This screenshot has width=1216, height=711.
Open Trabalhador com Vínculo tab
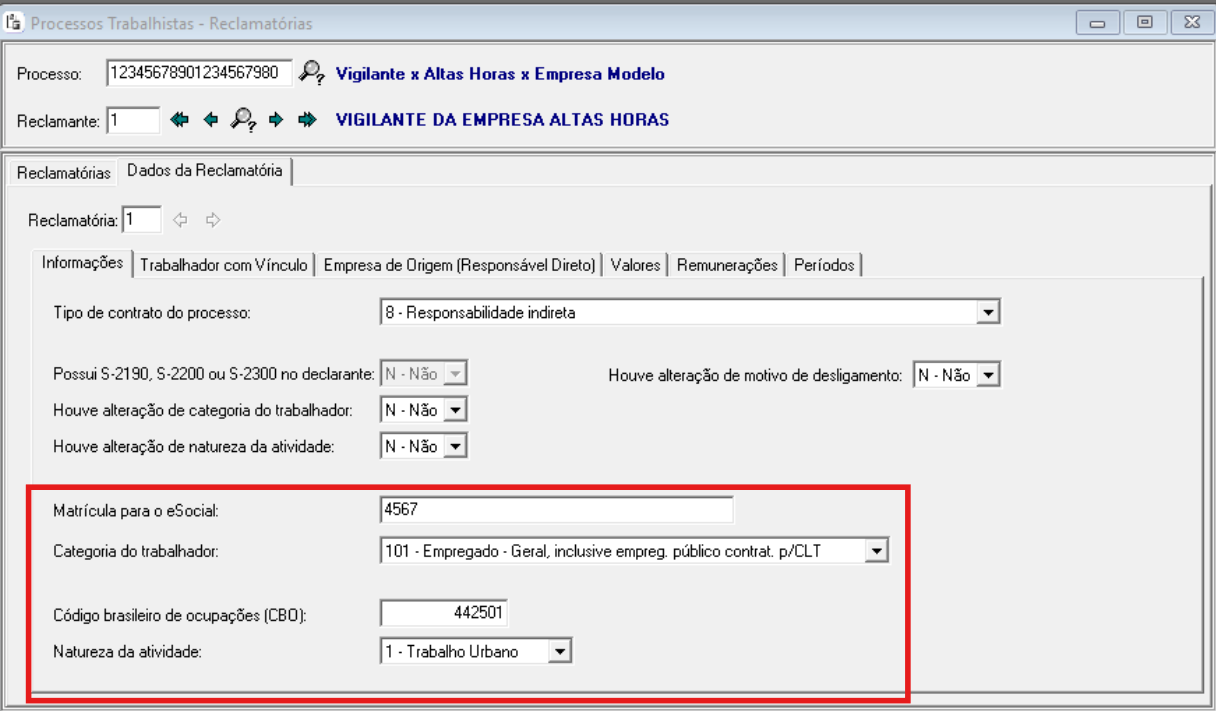[226, 265]
